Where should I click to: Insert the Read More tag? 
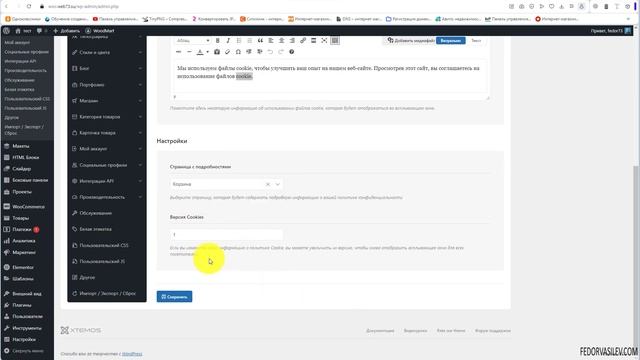click(x=313, y=40)
